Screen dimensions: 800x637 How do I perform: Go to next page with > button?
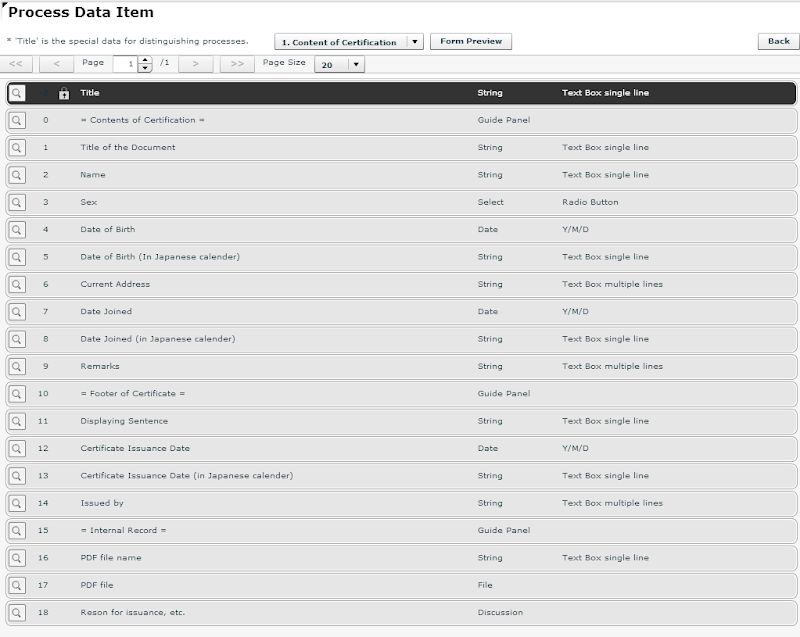[x=195, y=64]
